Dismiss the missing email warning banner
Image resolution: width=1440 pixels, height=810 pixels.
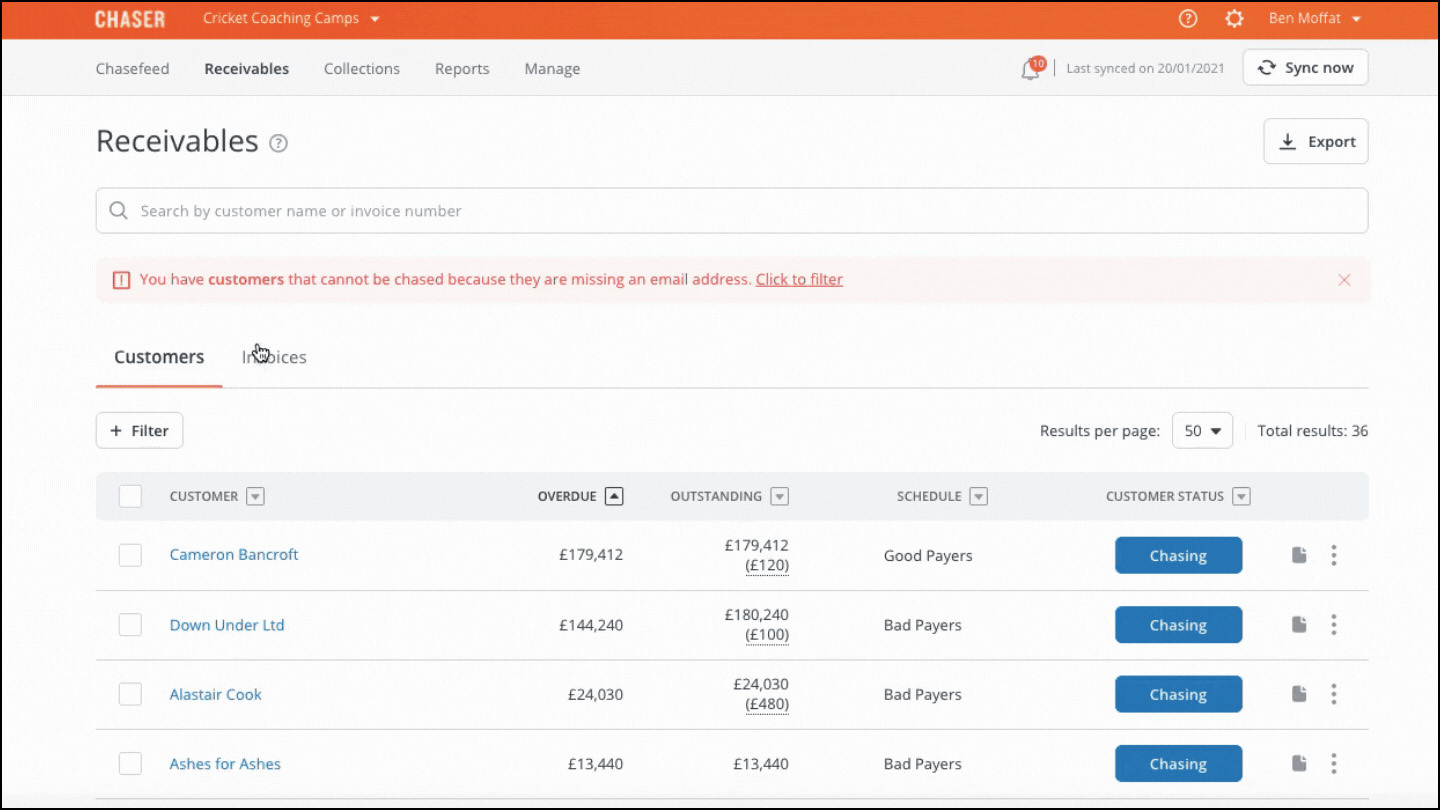(1344, 280)
